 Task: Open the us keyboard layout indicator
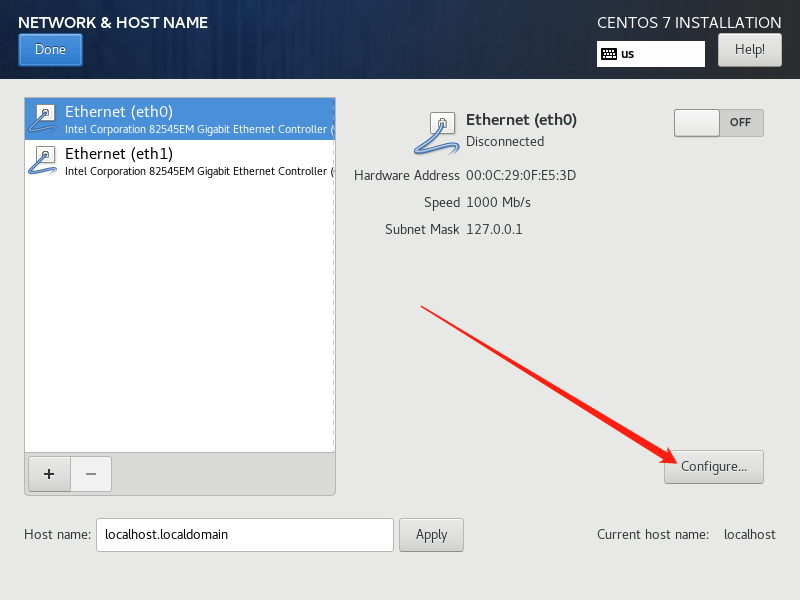tap(651, 54)
